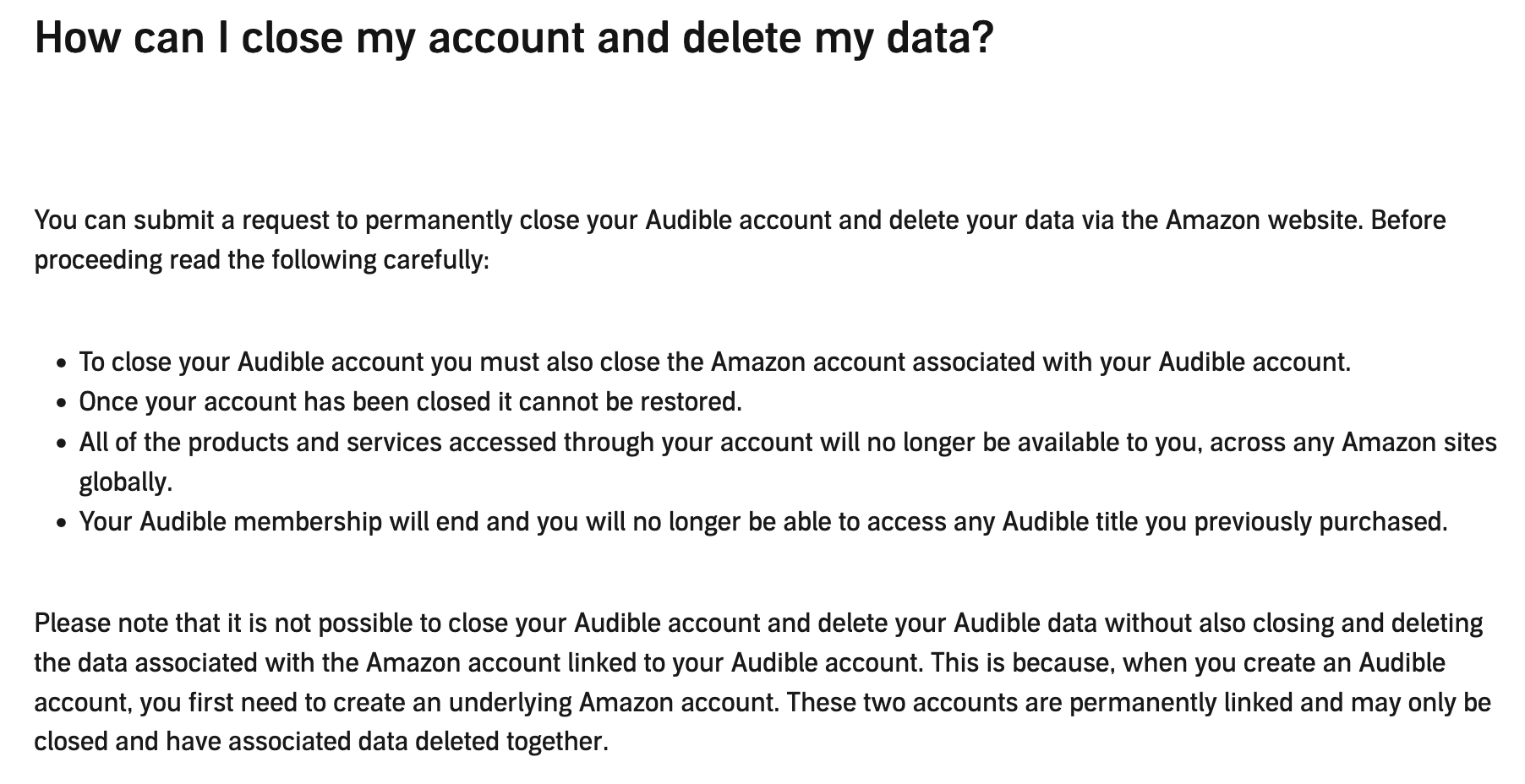
Task: Click the bullet dot before 'Your Audible membership'
Action: click(x=61, y=523)
